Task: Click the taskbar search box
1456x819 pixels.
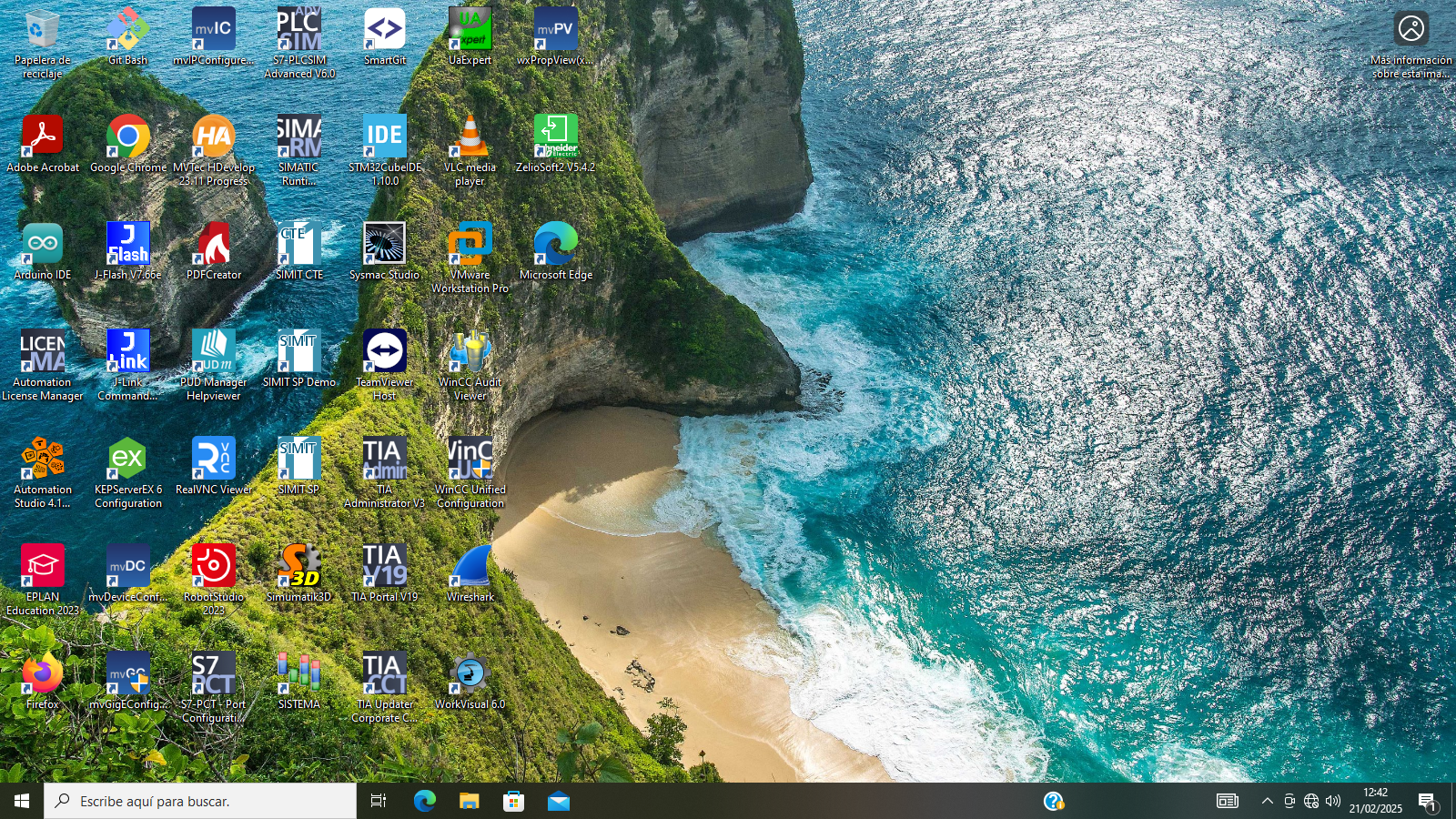Action: 200,801
